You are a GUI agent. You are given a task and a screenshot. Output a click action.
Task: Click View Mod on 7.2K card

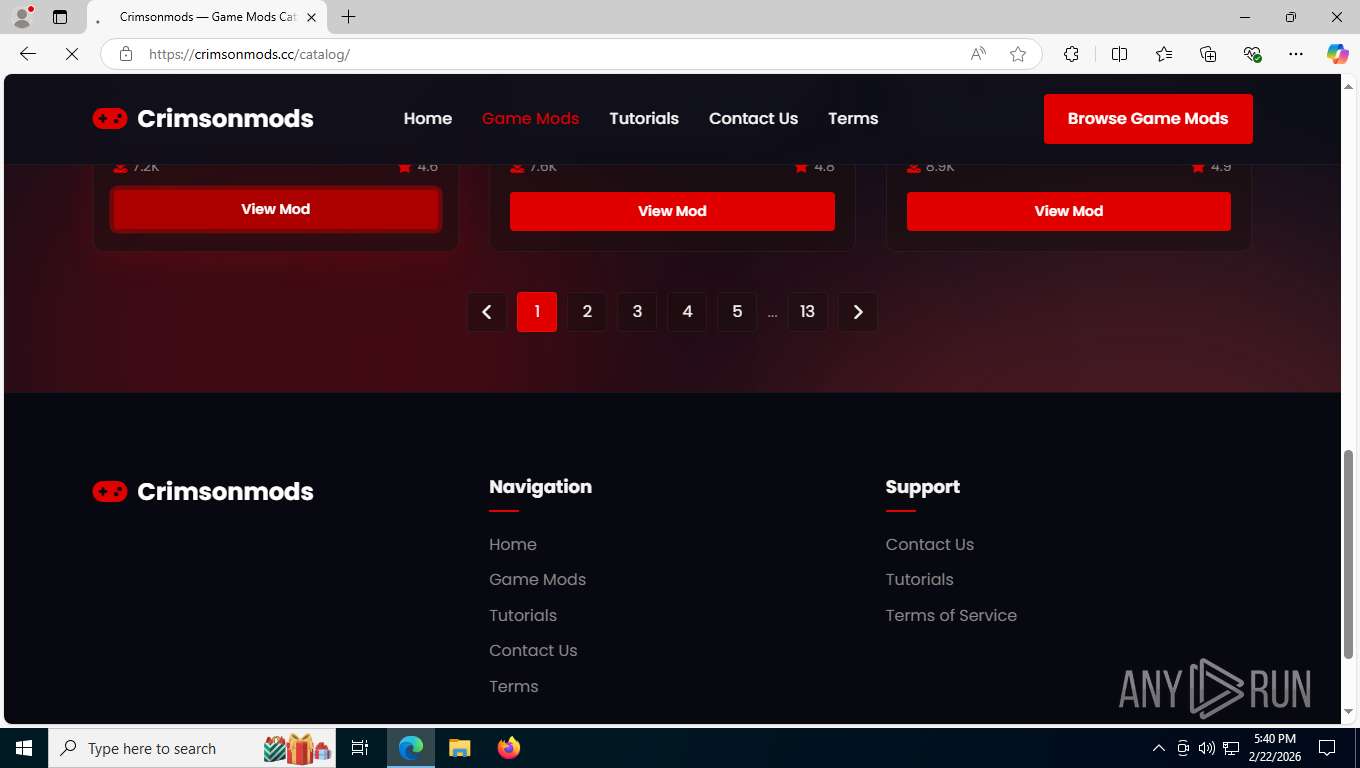tap(276, 209)
